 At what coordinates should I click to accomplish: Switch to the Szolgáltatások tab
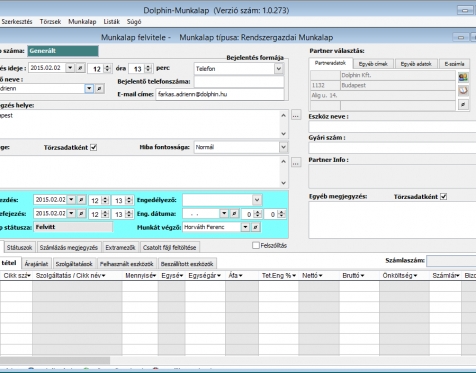pyautogui.click(x=74, y=264)
